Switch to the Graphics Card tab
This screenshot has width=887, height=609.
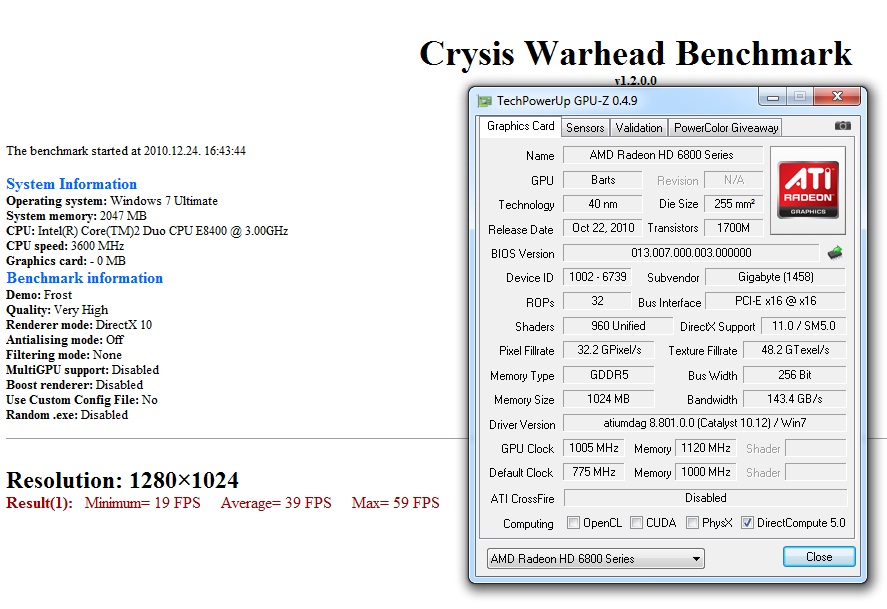[x=520, y=126]
